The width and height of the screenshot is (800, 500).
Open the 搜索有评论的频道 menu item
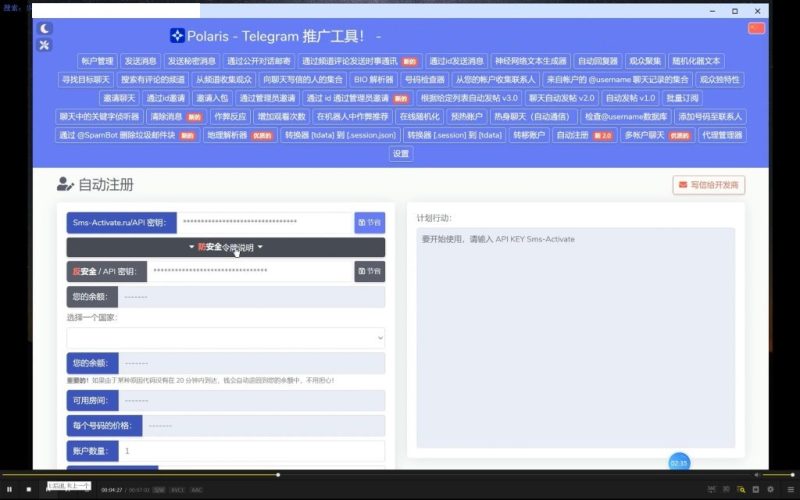pyautogui.click(x=153, y=80)
